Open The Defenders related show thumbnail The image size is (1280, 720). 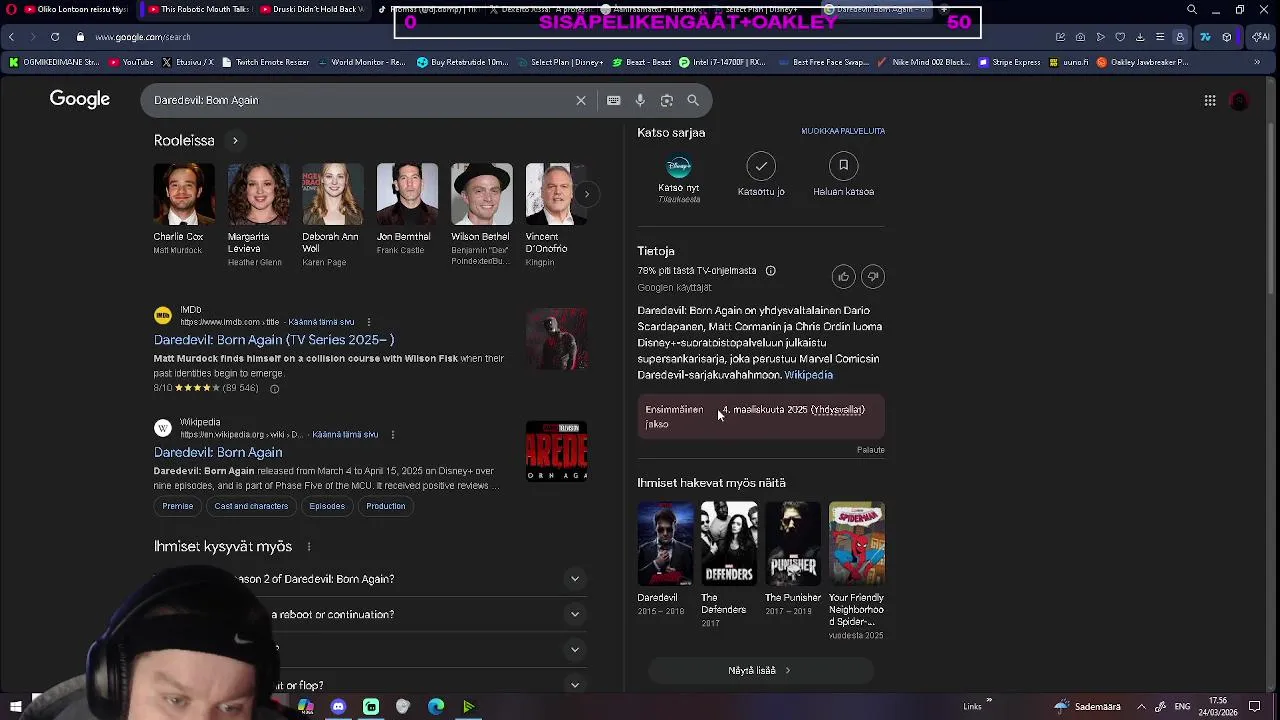[x=729, y=544]
